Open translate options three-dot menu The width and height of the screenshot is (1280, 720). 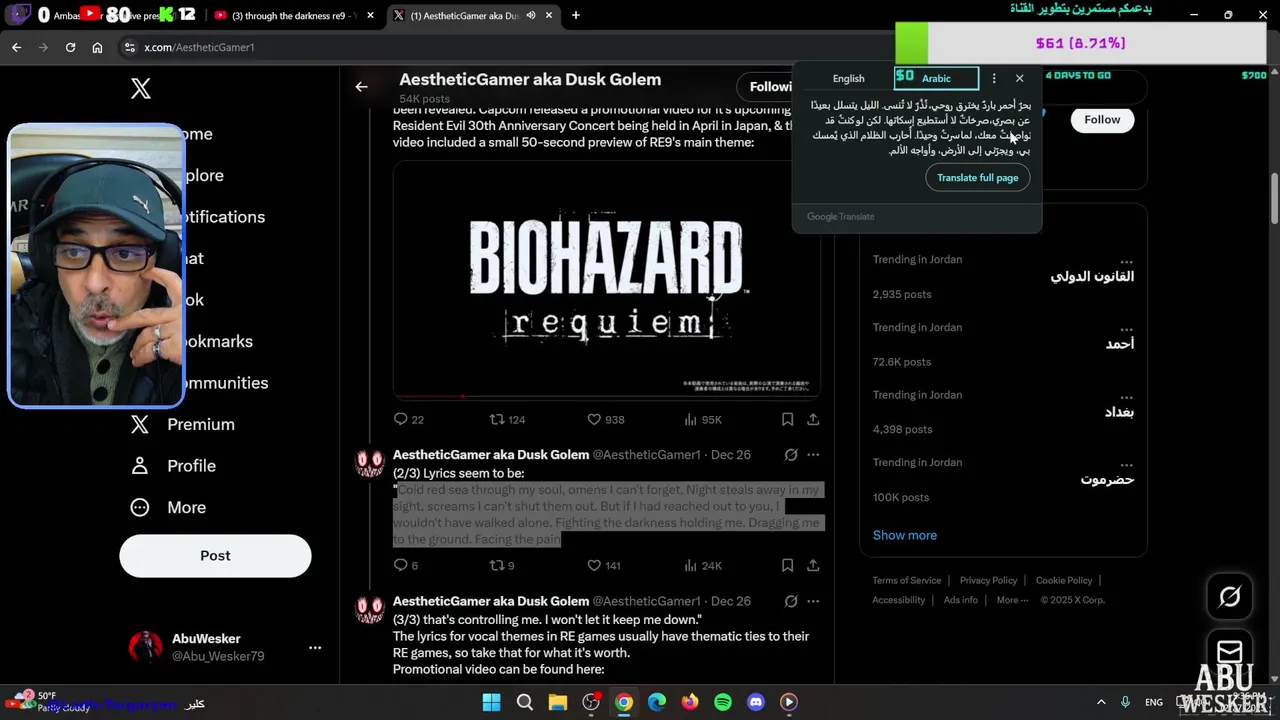(993, 78)
